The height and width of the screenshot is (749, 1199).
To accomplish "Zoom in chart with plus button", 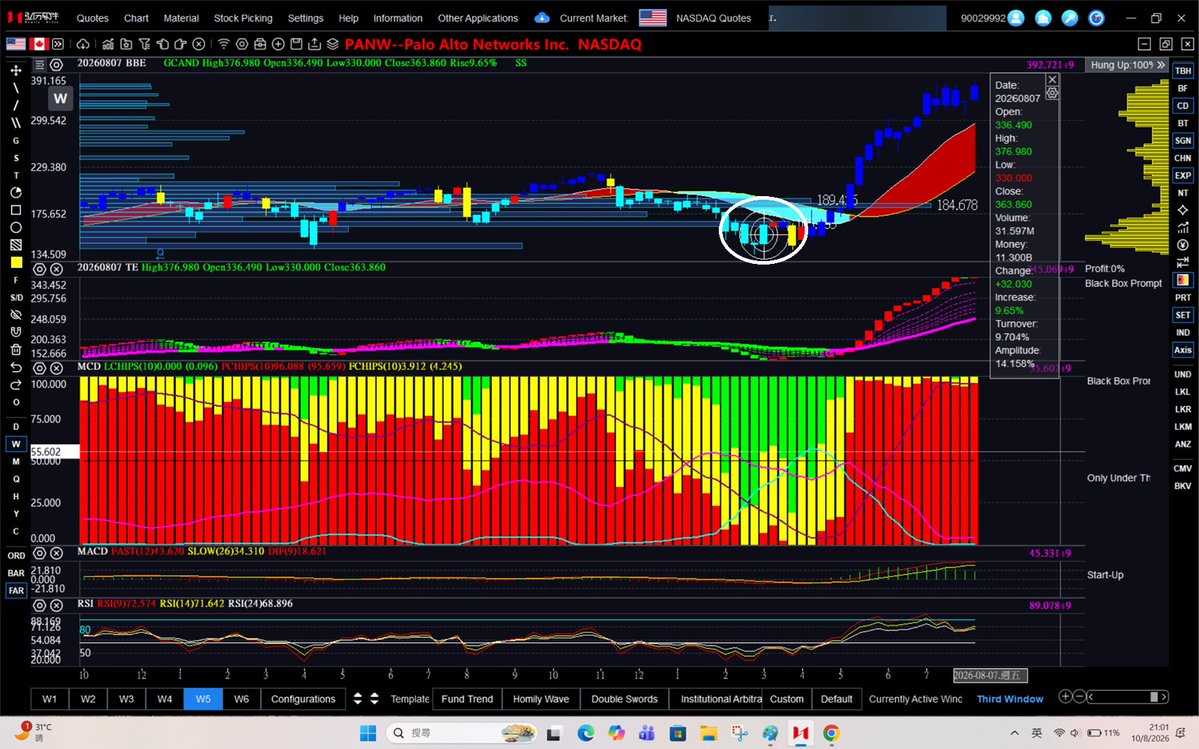I will (1065, 696).
